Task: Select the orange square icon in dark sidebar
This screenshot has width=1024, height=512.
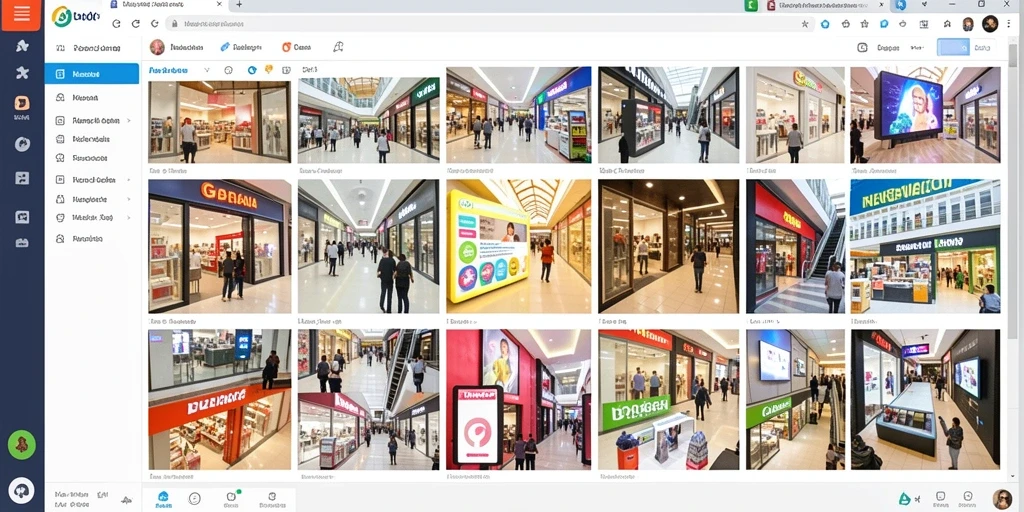Action: (x=22, y=103)
